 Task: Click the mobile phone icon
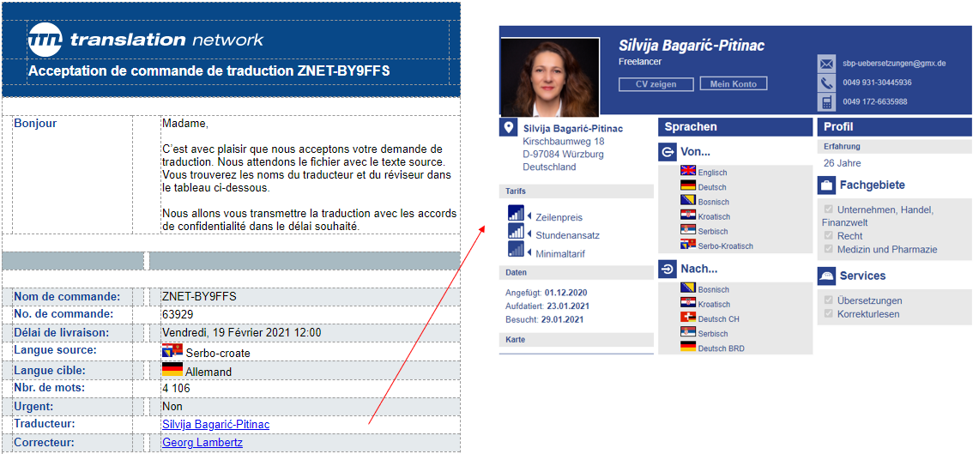point(827,102)
